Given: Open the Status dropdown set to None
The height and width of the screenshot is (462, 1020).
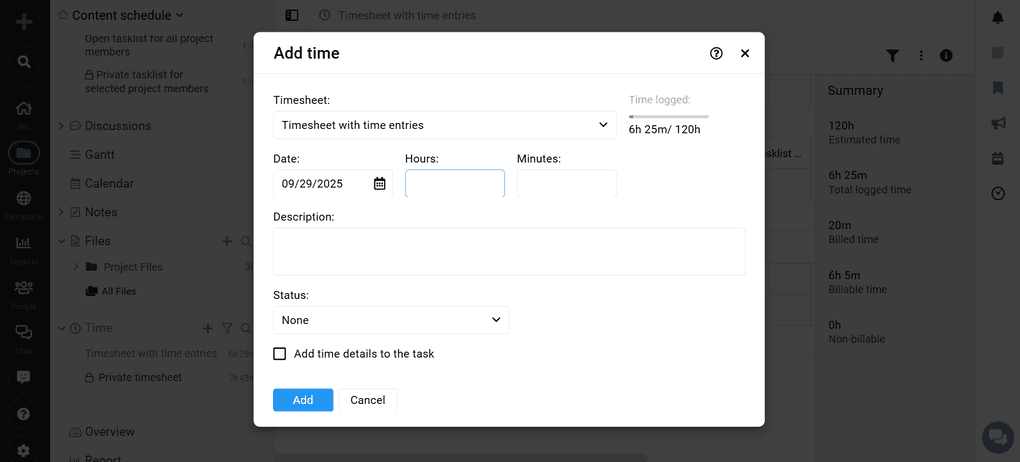Looking at the screenshot, I should pos(391,320).
